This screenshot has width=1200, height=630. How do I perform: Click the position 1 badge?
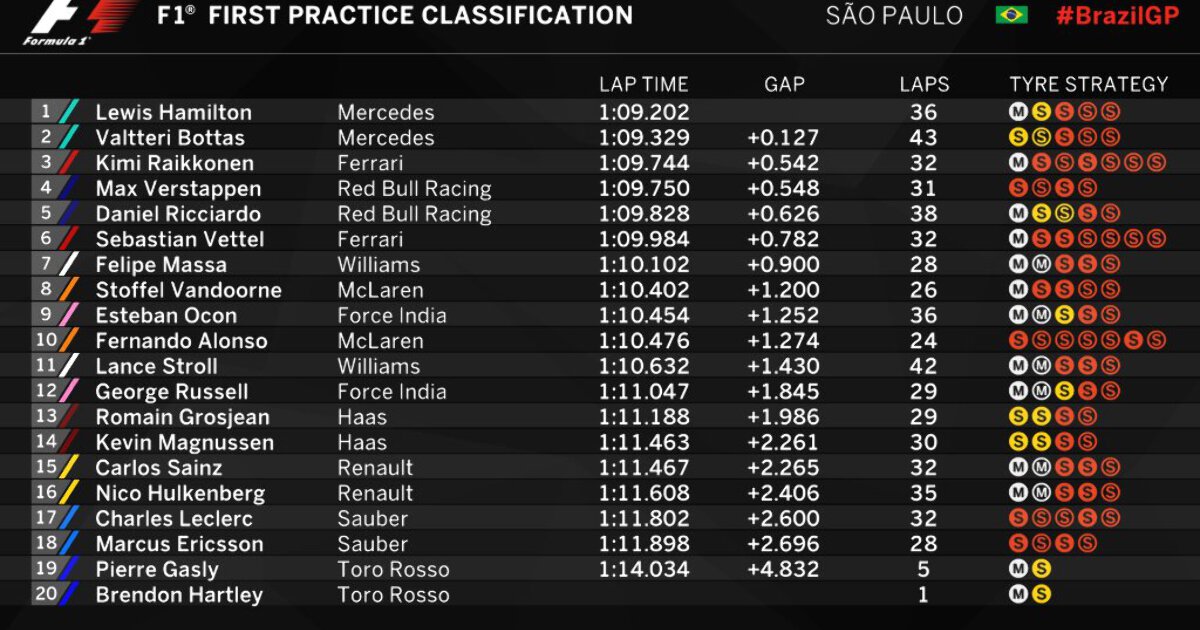47,112
